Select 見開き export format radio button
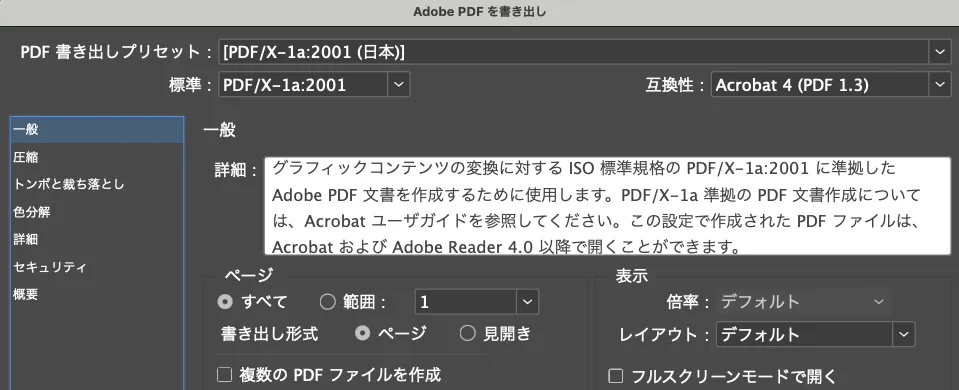The height and width of the screenshot is (390, 959). [468, 333]
